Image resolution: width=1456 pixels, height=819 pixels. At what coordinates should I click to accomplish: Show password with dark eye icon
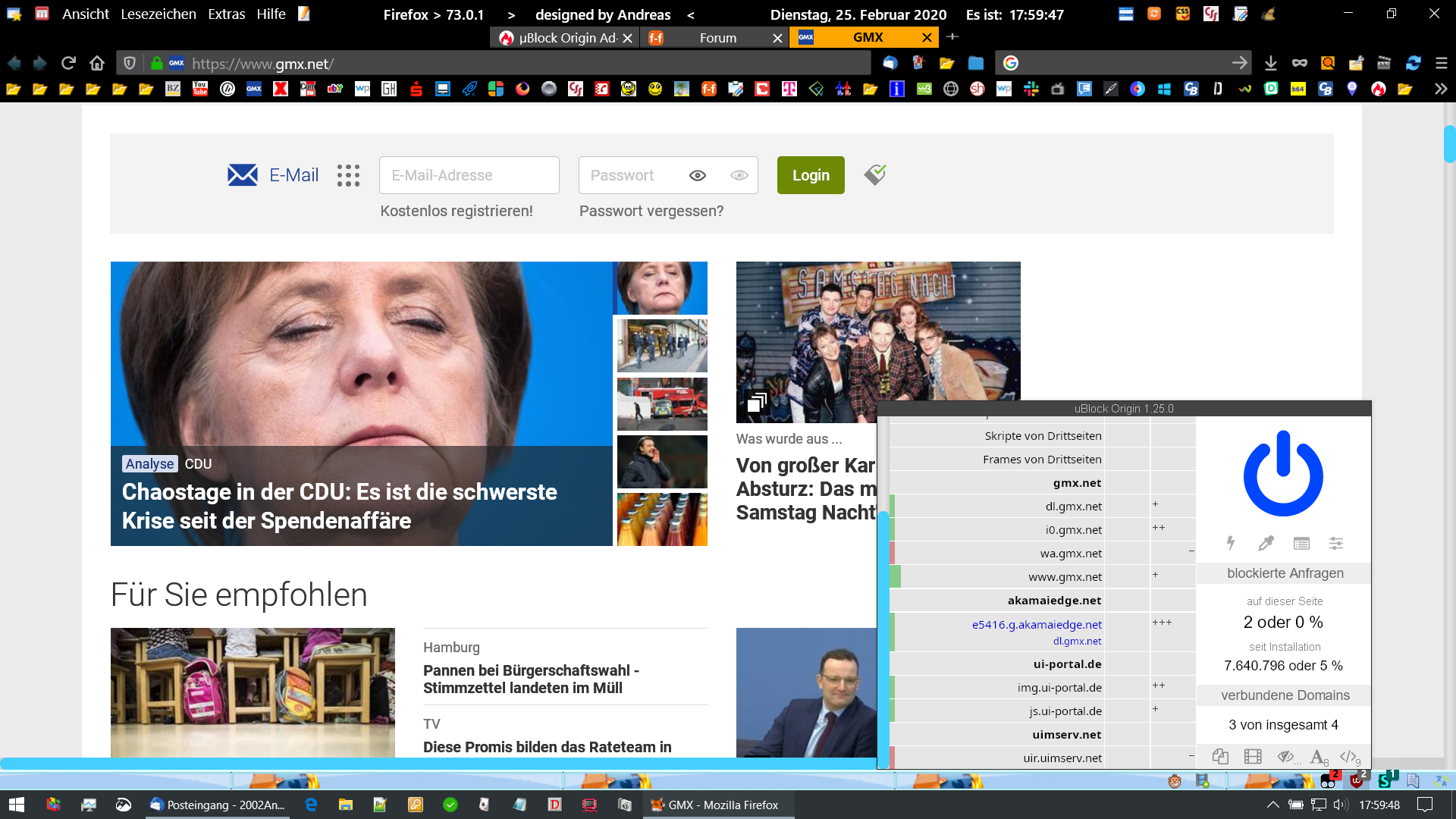pos(698,175)
